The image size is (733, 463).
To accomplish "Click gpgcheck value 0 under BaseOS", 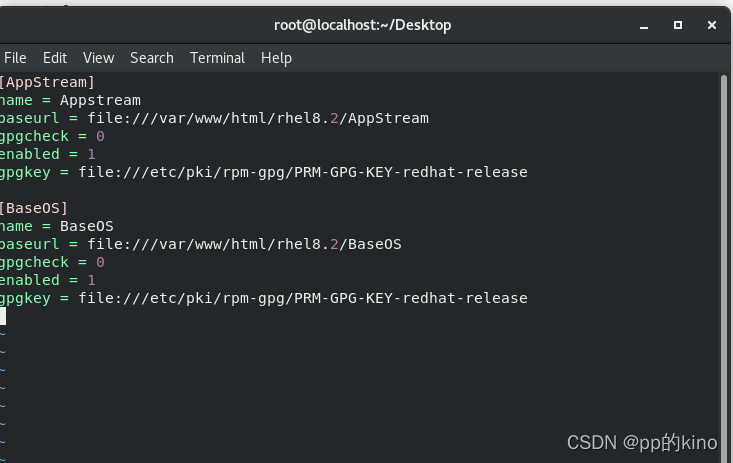I will [x=100, y=262].
